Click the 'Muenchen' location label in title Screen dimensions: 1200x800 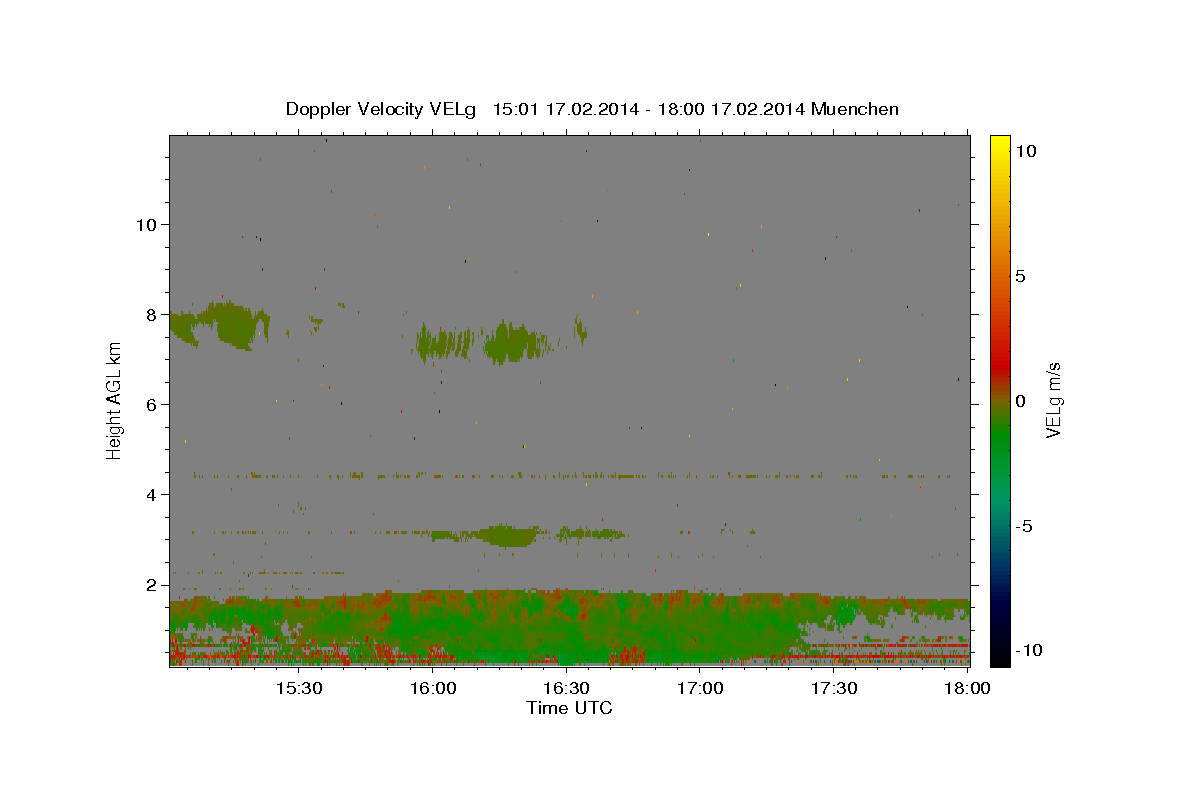[x=855, y=109]
